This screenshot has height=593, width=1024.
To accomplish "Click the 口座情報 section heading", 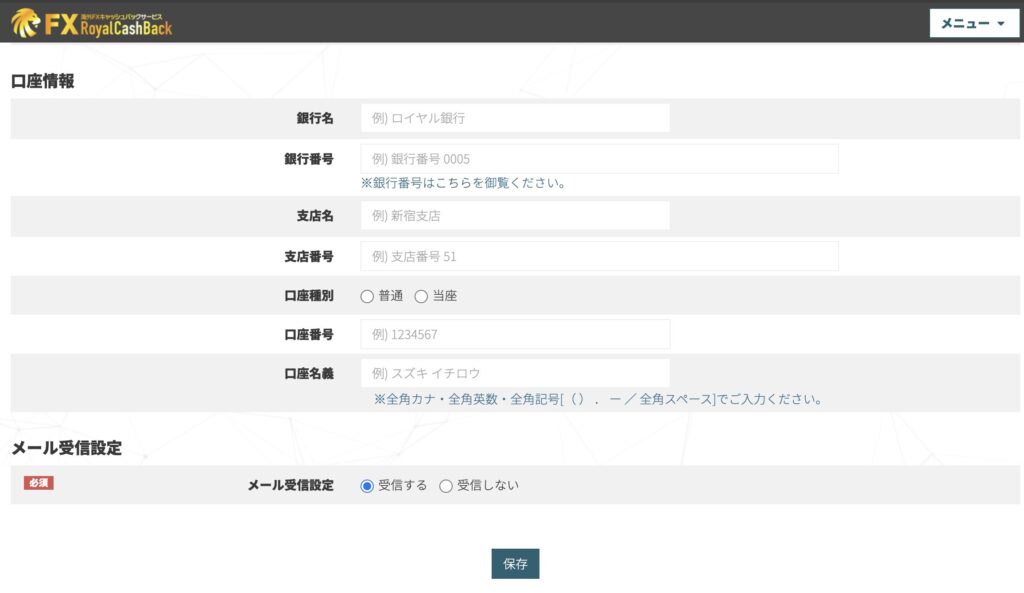I will tap(42, 81).
